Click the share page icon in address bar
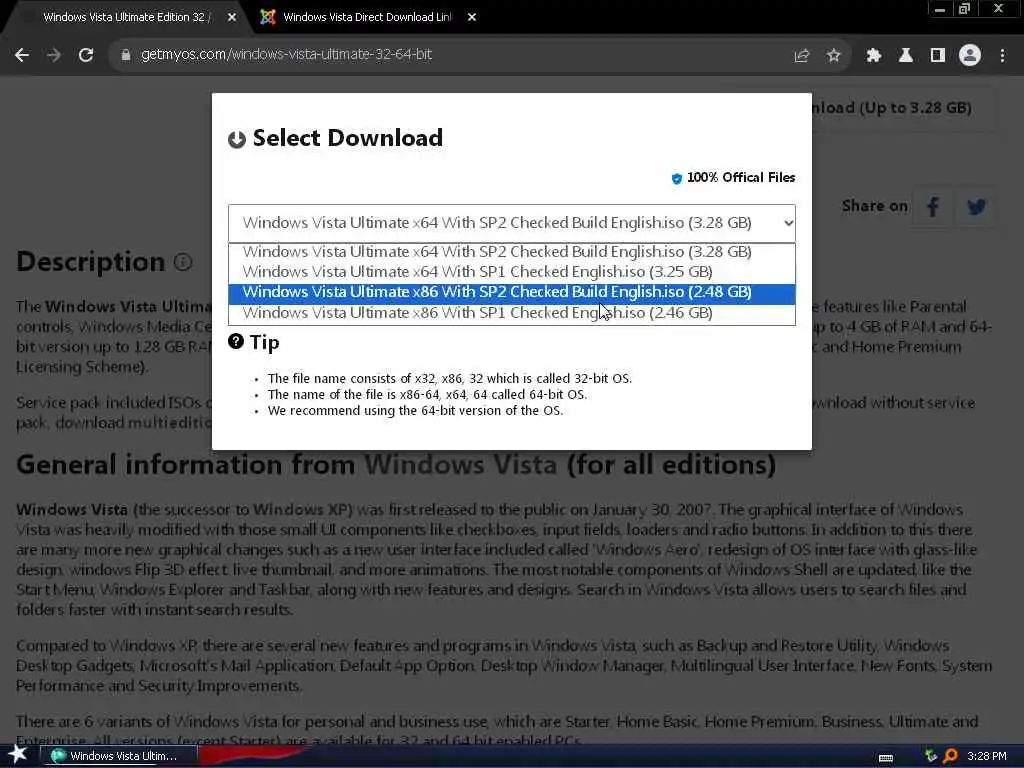1024x768 pixels. pos(802,56)
